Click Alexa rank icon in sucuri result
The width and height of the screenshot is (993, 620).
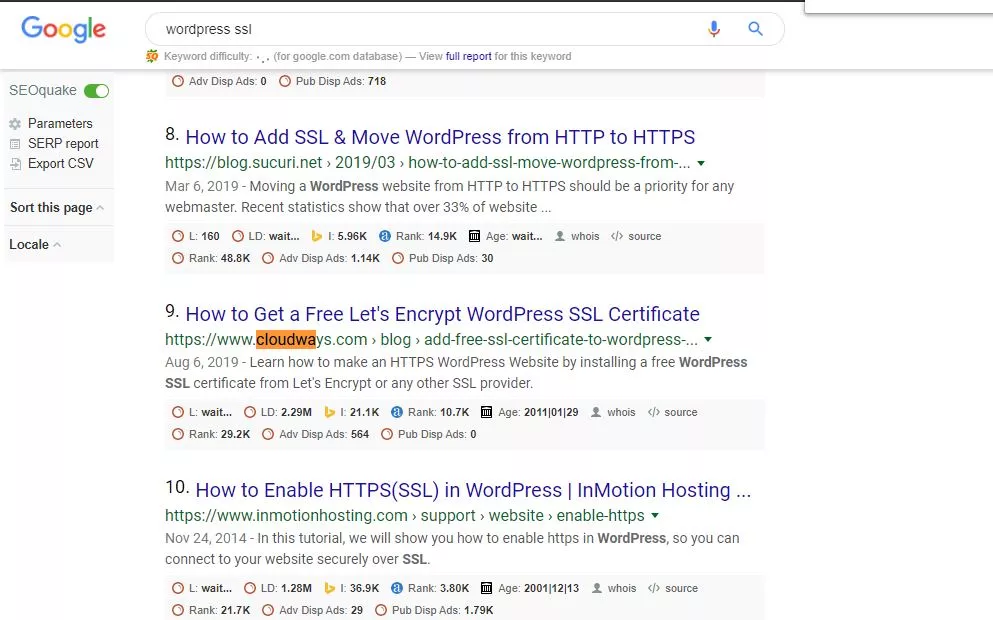tap(384, 236)
